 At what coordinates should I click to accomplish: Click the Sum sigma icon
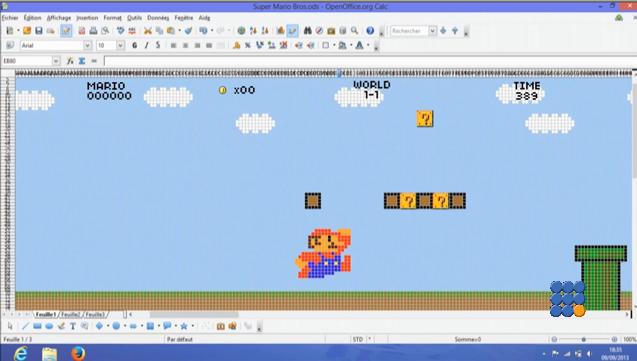82,61
